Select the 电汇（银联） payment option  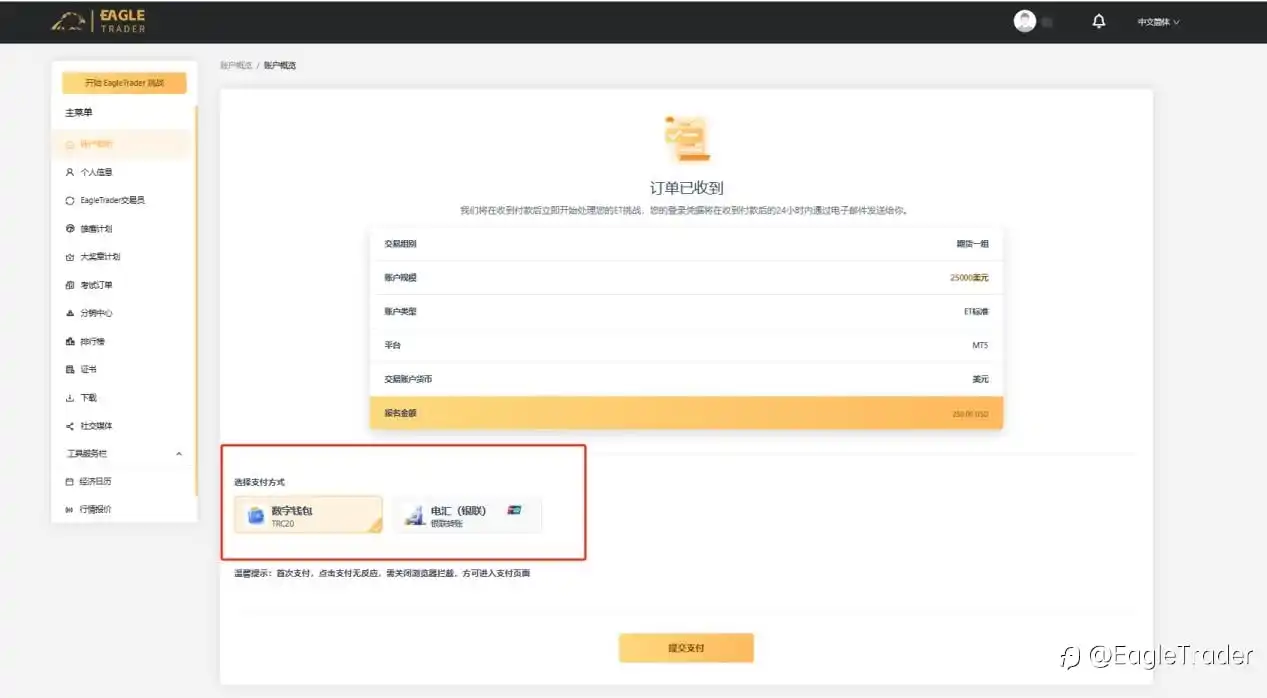[467, 514]
